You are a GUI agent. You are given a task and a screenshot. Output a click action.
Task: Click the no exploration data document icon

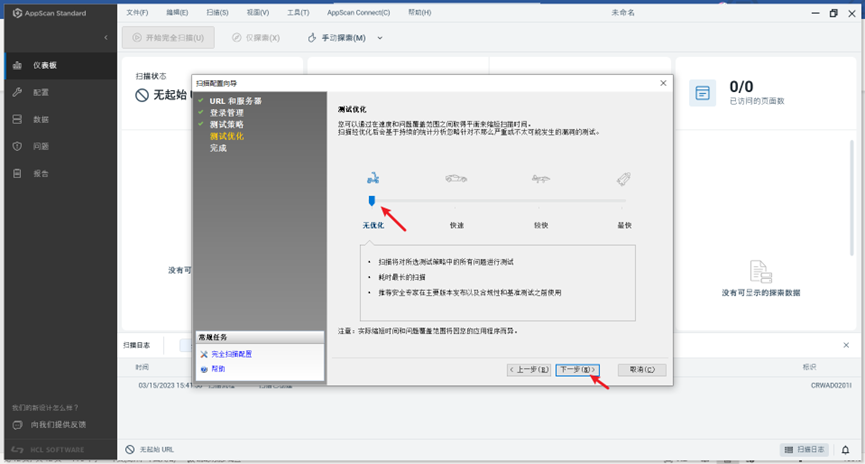tap(761, 271)
